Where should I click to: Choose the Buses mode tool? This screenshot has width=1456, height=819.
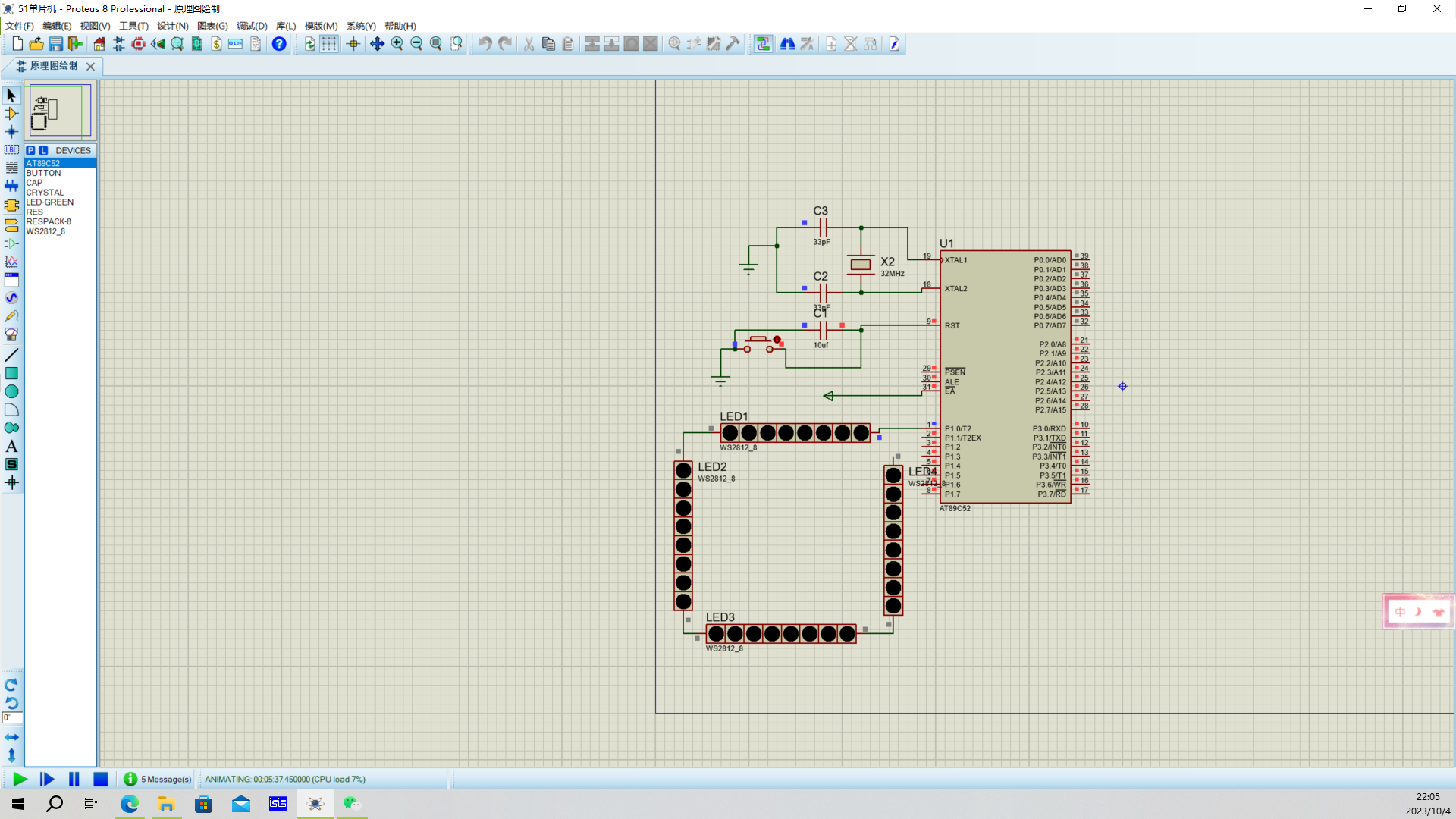pos(11,187)
